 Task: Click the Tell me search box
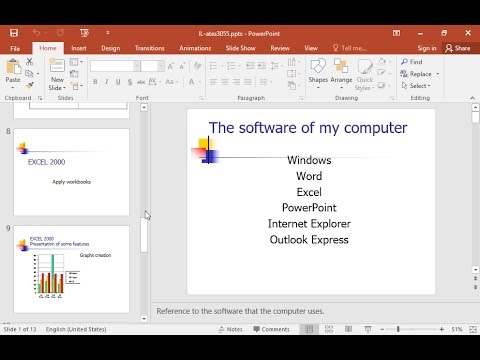pos(350,48)
